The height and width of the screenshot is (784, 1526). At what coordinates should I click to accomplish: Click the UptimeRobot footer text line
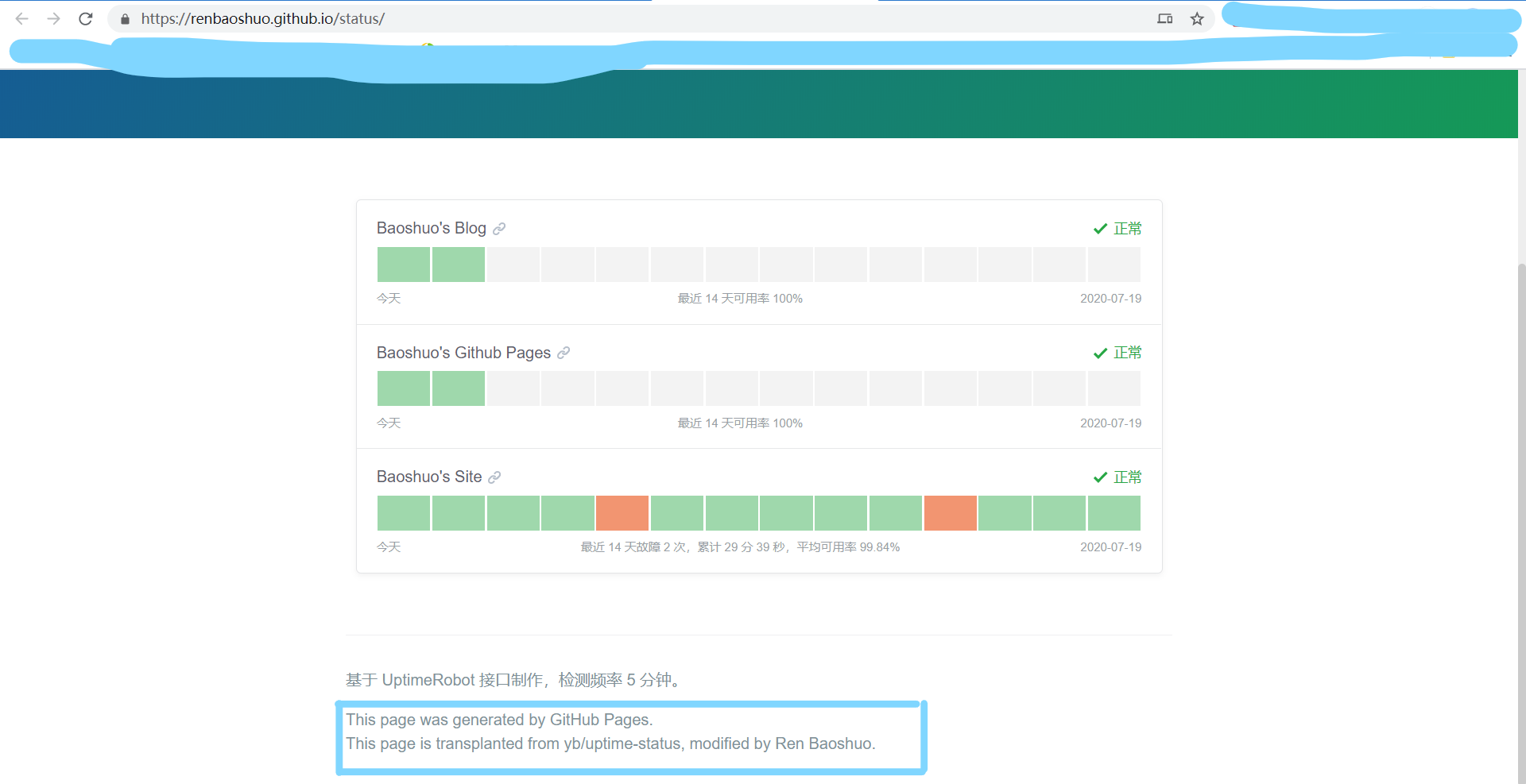tap(514, 680)
